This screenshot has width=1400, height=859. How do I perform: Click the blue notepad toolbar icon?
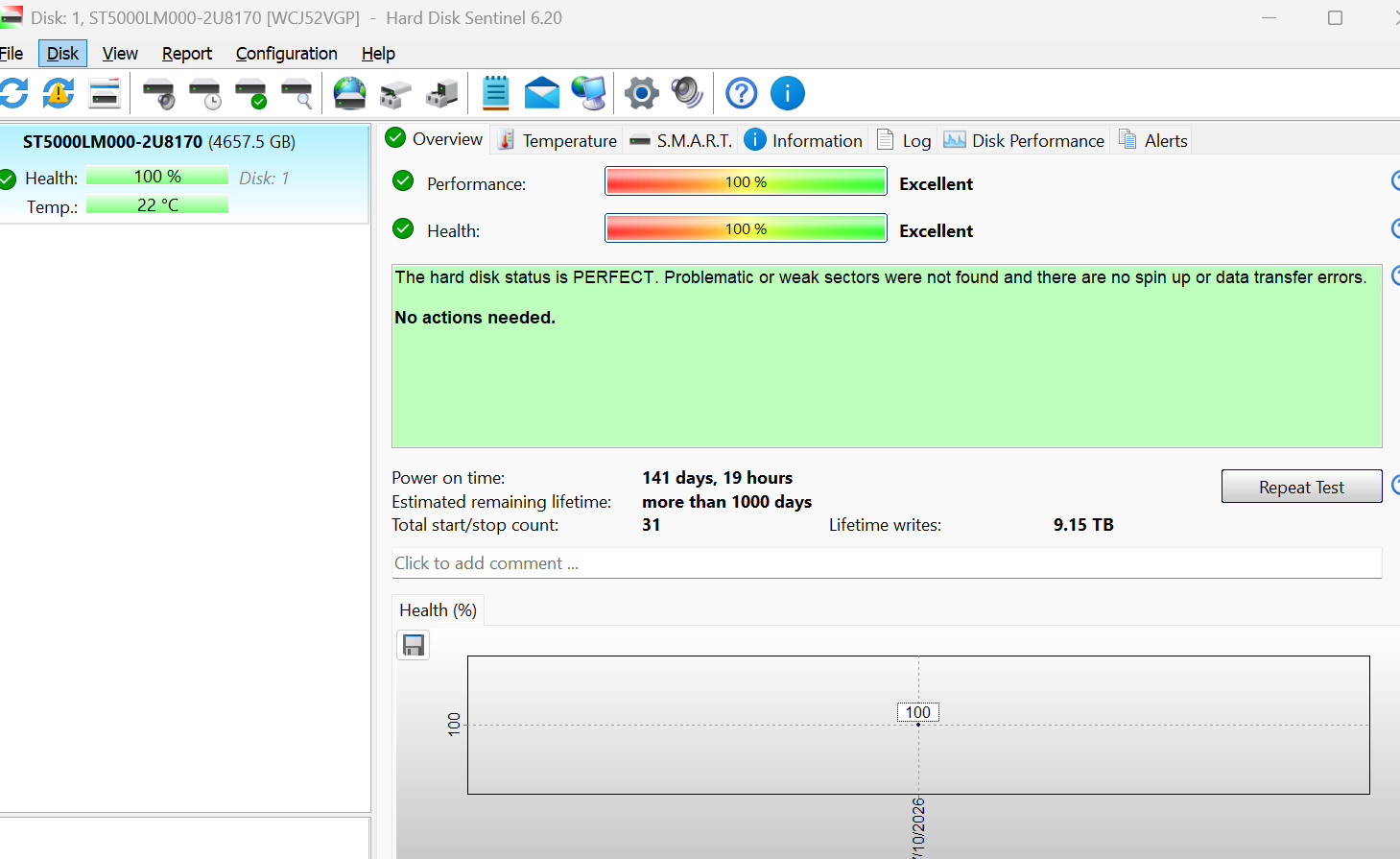[495, 93]
